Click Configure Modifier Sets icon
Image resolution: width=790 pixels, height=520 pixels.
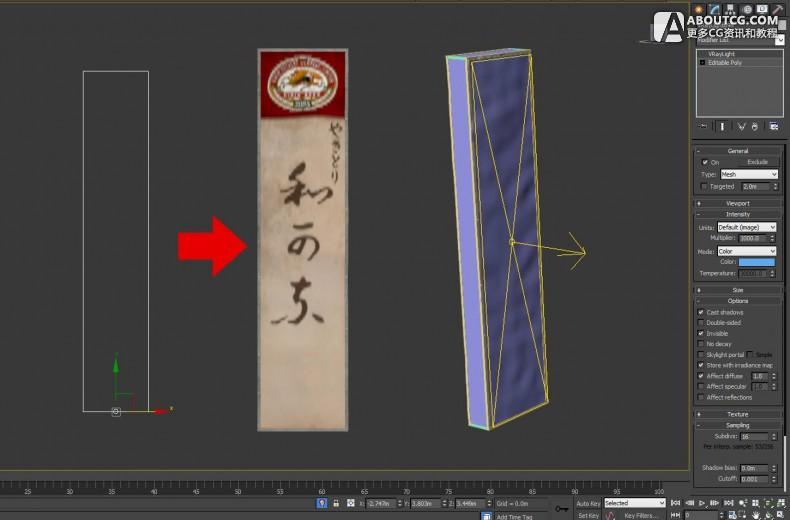click(x=773, y=127)
